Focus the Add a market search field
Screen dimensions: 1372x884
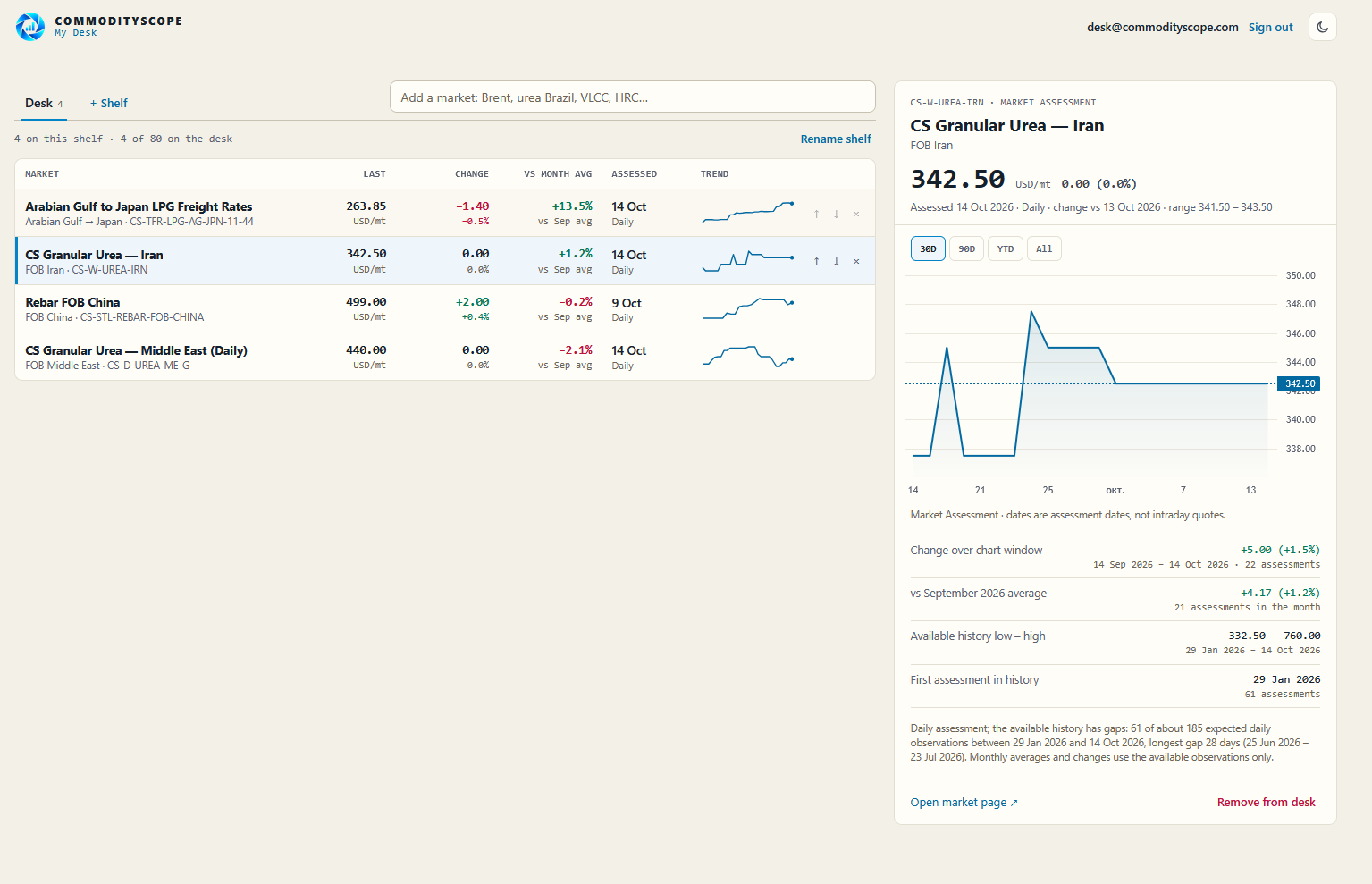633,97
